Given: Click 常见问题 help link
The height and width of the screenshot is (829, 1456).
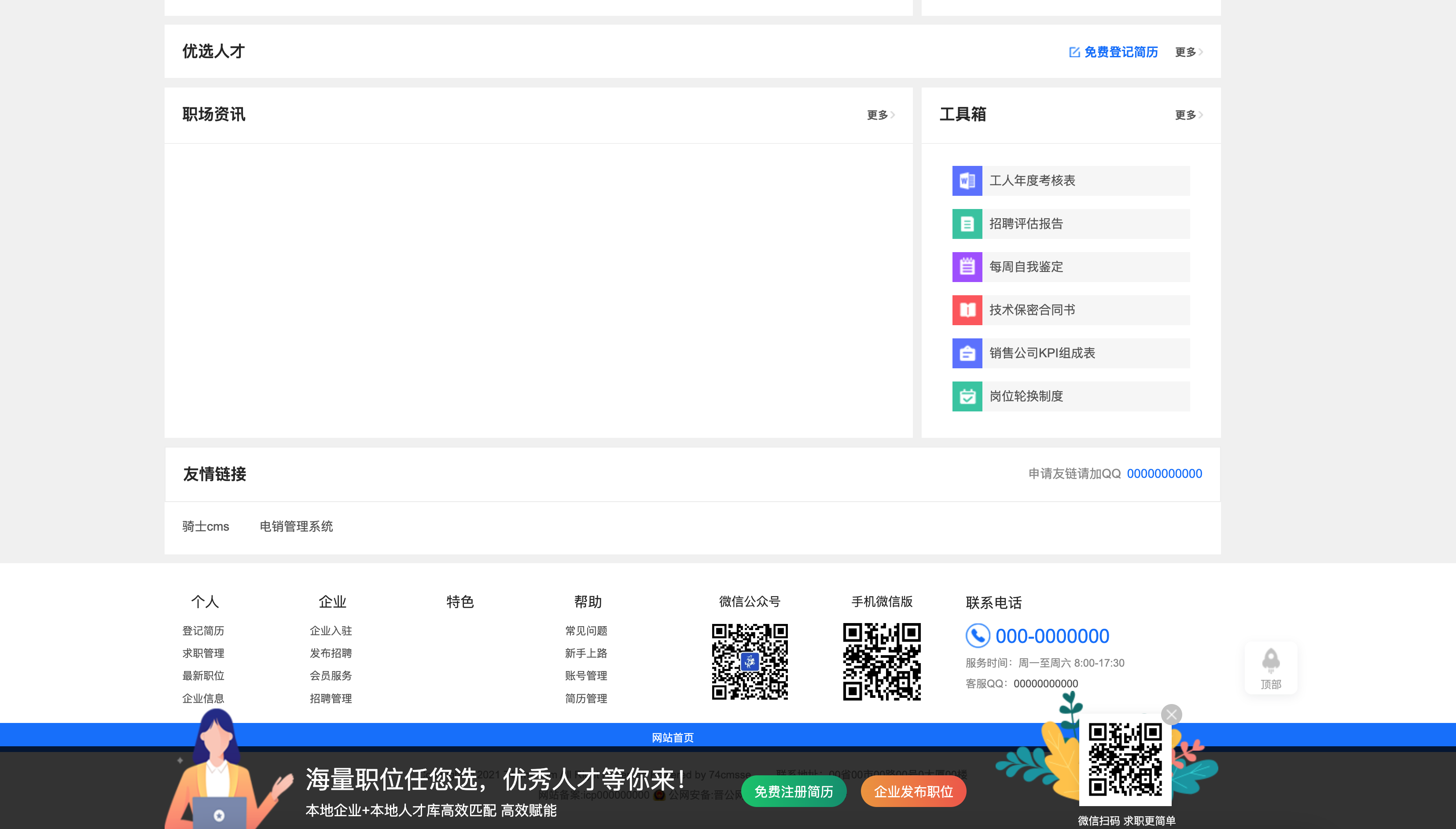Looking at the screenshot, I should (586, 631).
